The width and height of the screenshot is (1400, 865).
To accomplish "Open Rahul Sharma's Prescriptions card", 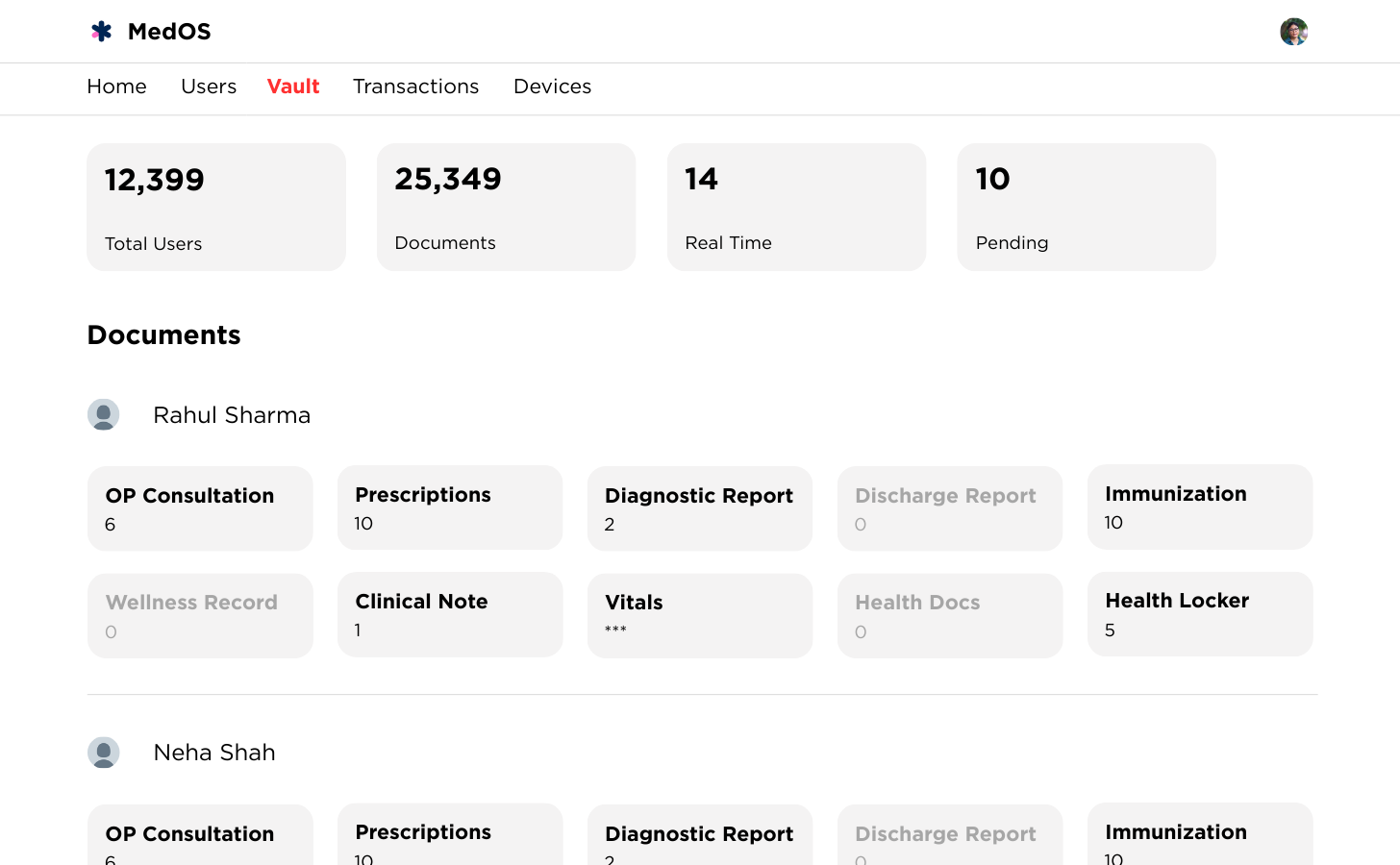I will (450, 507).
